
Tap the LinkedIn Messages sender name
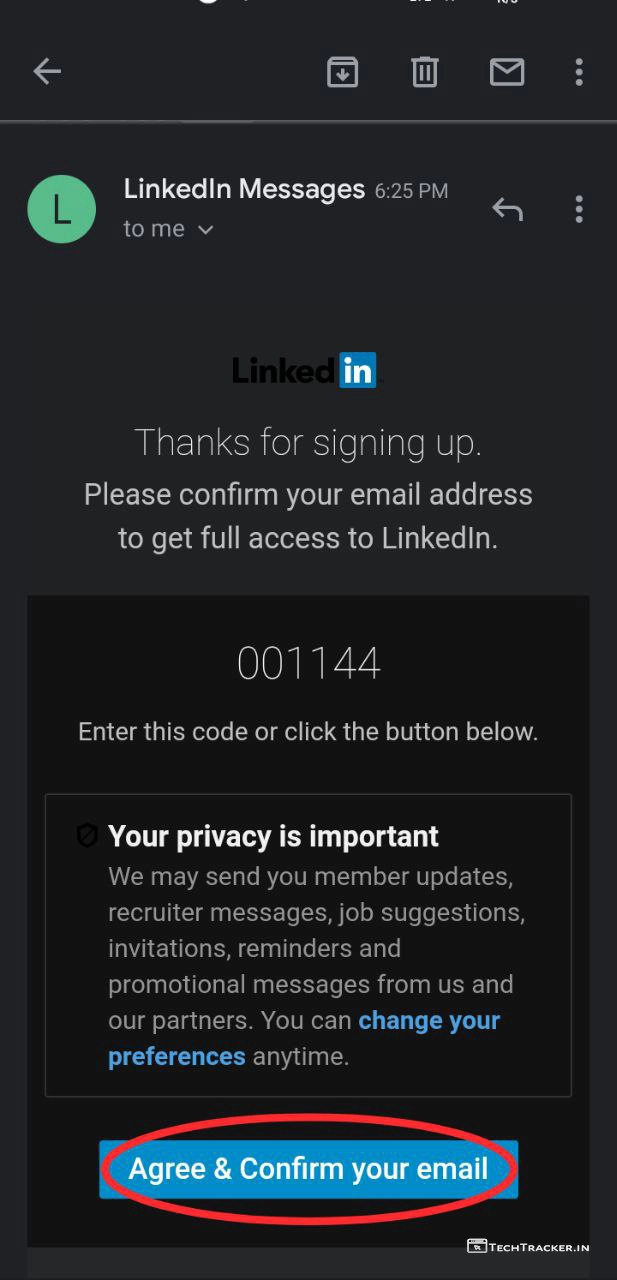(x=244, y=189)
